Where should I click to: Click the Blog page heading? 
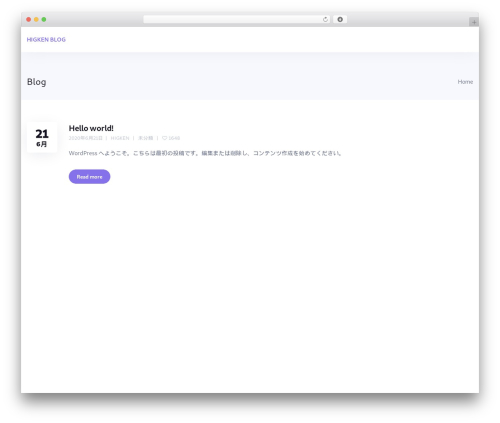tap(37, 82)
